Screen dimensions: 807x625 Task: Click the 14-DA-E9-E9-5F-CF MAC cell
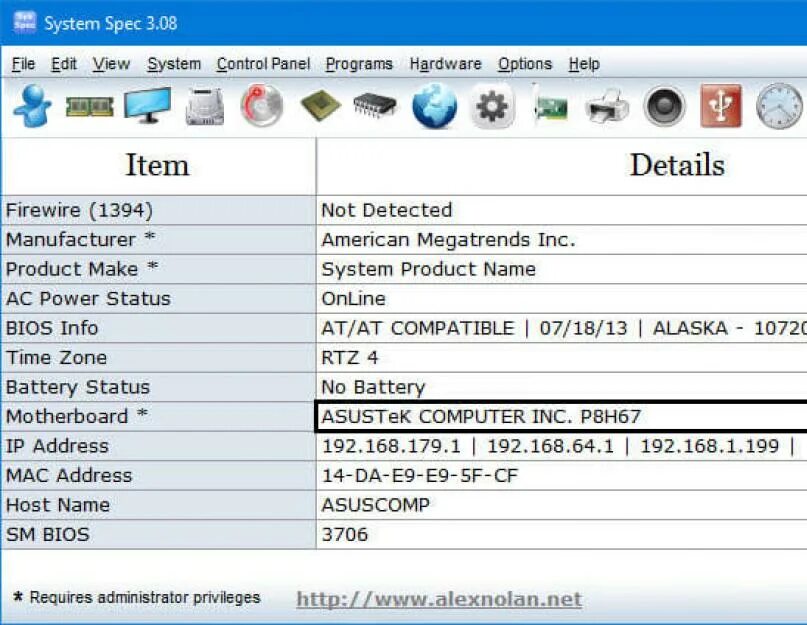pyautogui.click(x=562, y=475)
